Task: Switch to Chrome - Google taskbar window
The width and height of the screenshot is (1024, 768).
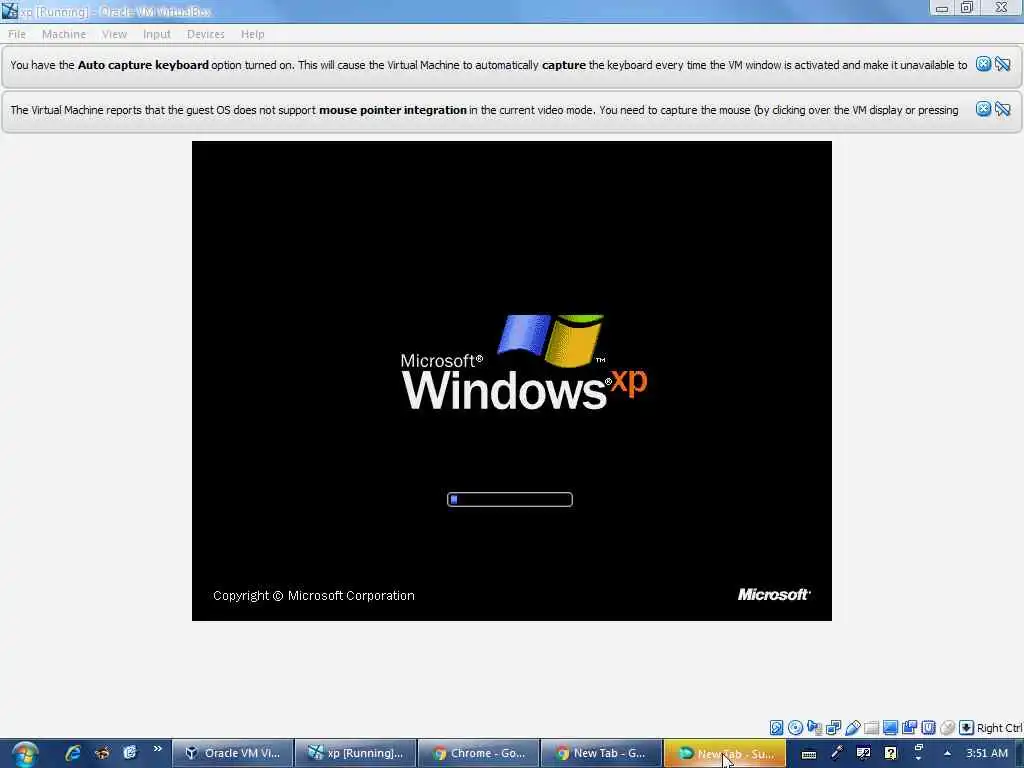Action: point(478,753)
